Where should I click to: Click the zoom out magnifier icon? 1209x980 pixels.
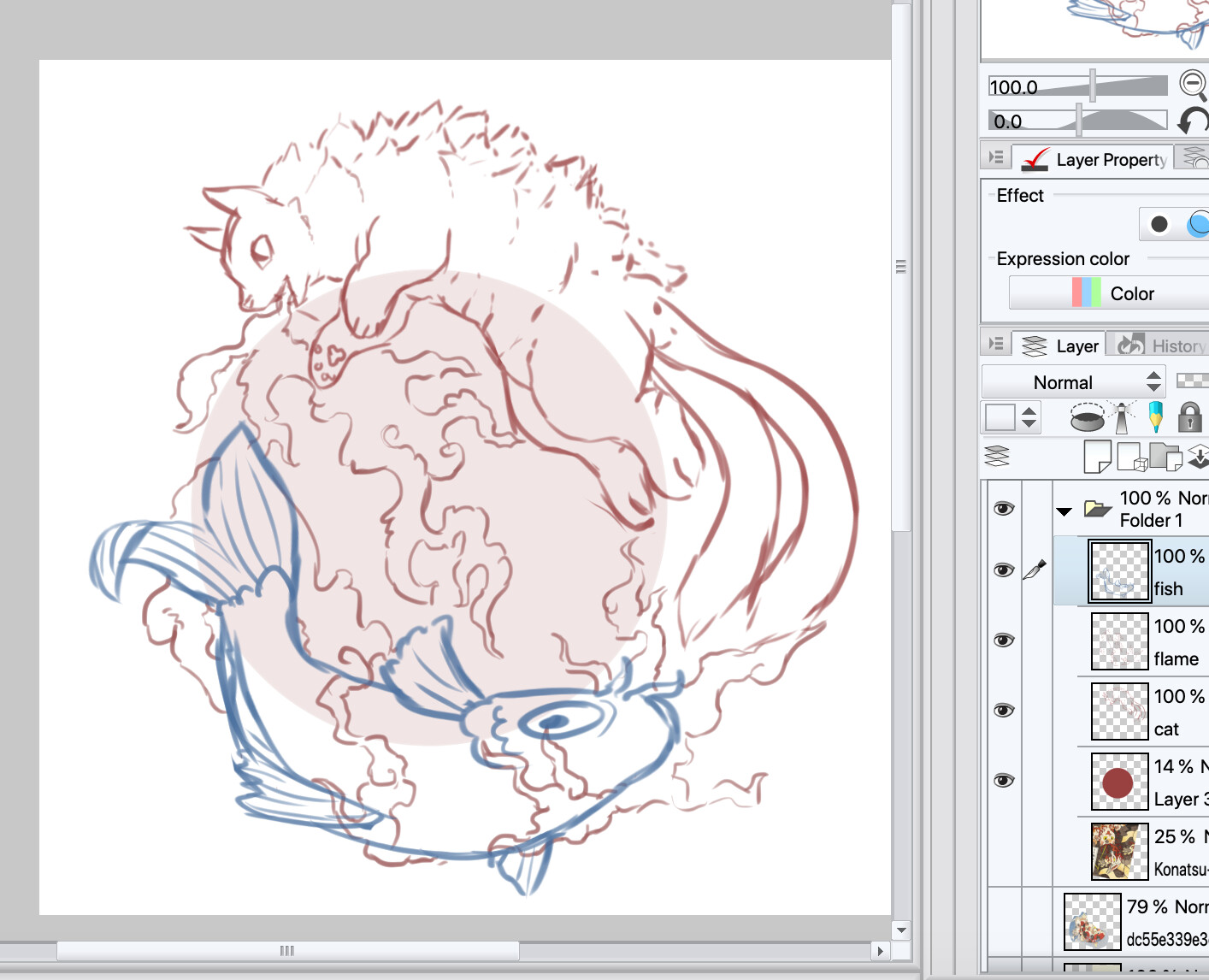coord(1194,85)
